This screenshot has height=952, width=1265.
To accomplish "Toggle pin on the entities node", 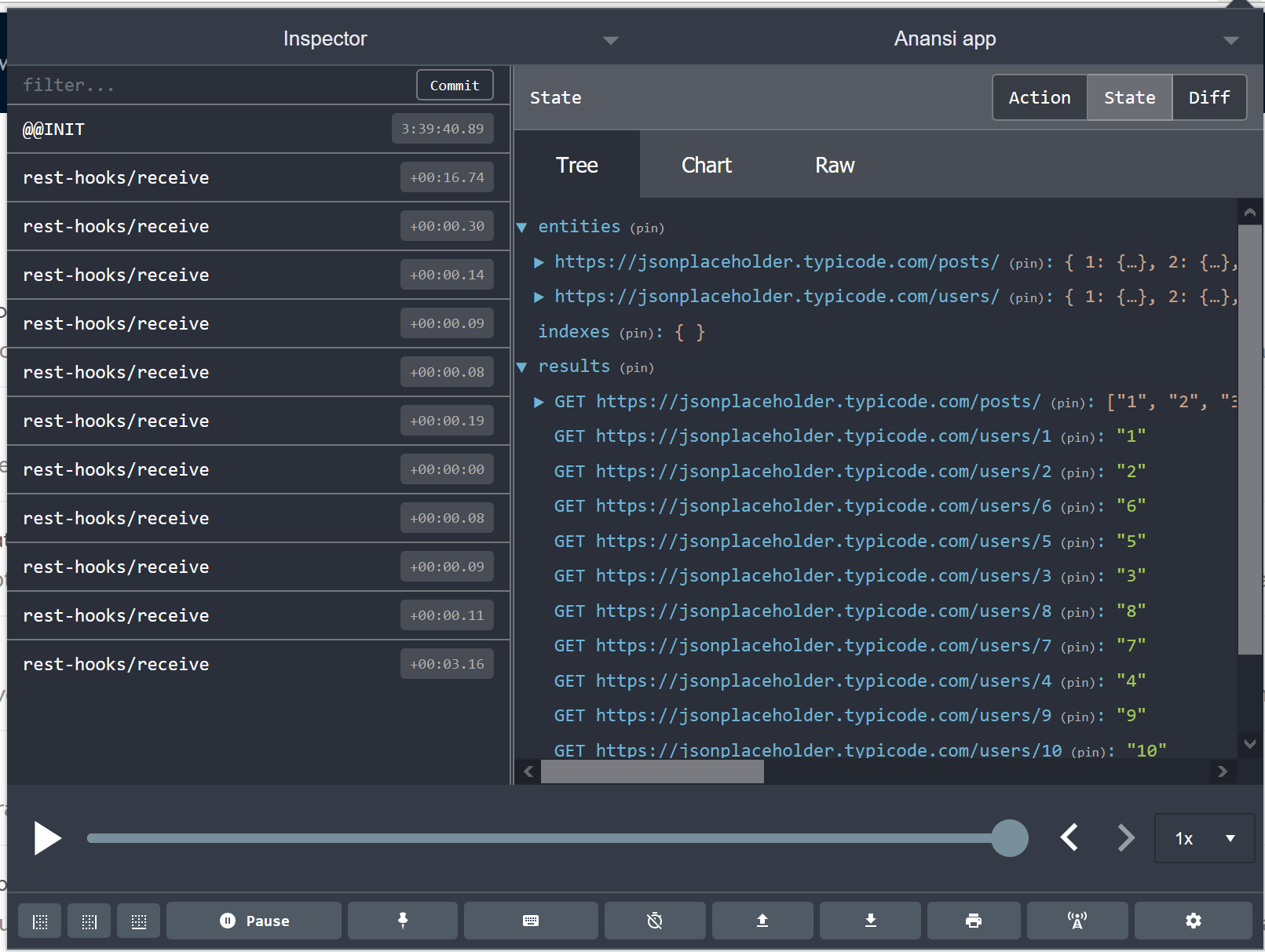I will click(647, 227).
